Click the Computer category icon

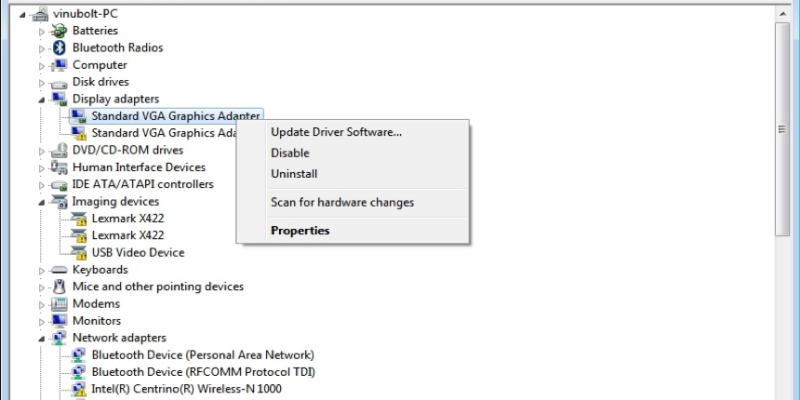[59, 65]
